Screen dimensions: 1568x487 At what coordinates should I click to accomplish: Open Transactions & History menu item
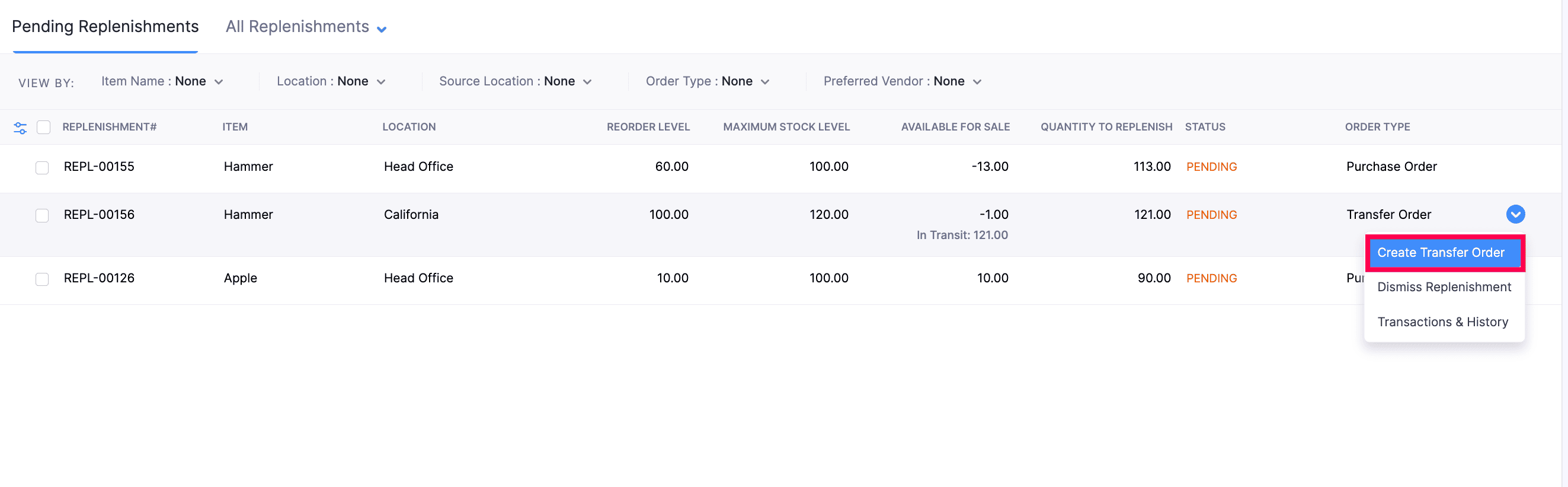pos(1442,322)
